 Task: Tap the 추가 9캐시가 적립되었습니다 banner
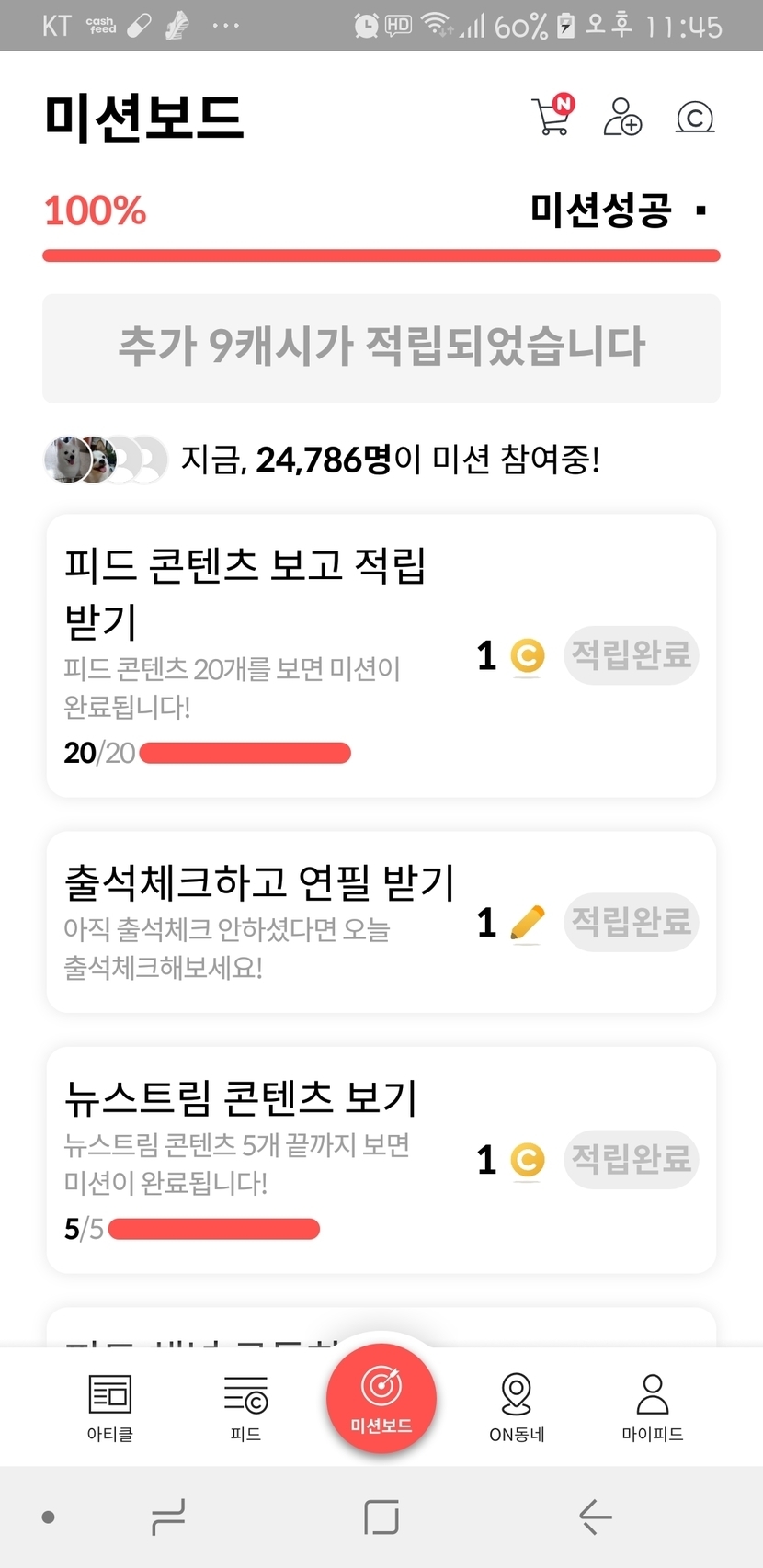[381, 348]
